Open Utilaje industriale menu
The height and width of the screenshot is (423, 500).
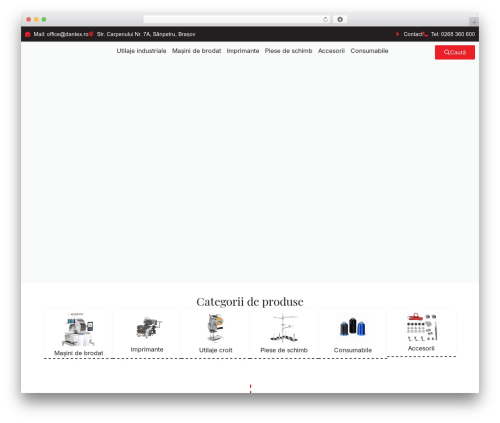coord(141,51)
